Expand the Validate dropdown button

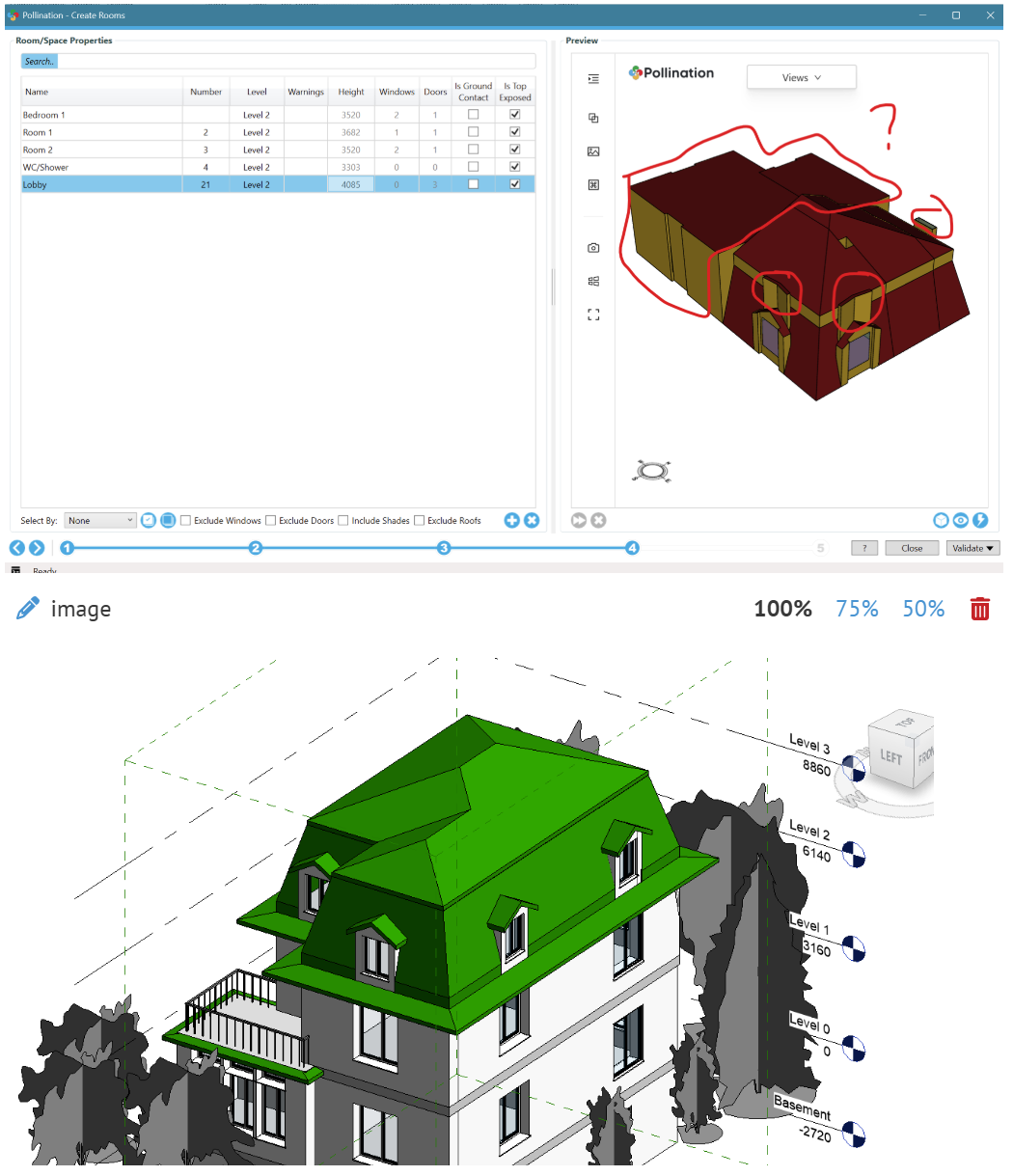pyautogui.click(x=972, y=548)
